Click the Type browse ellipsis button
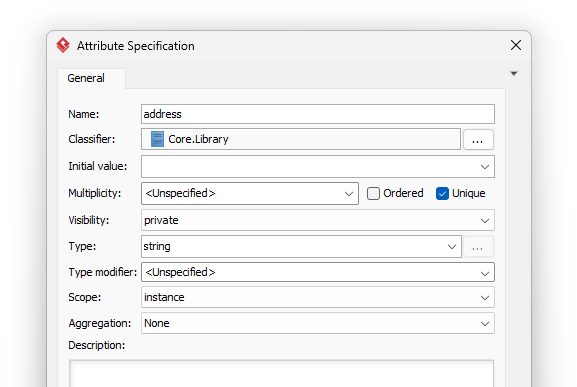 point(478,247)
